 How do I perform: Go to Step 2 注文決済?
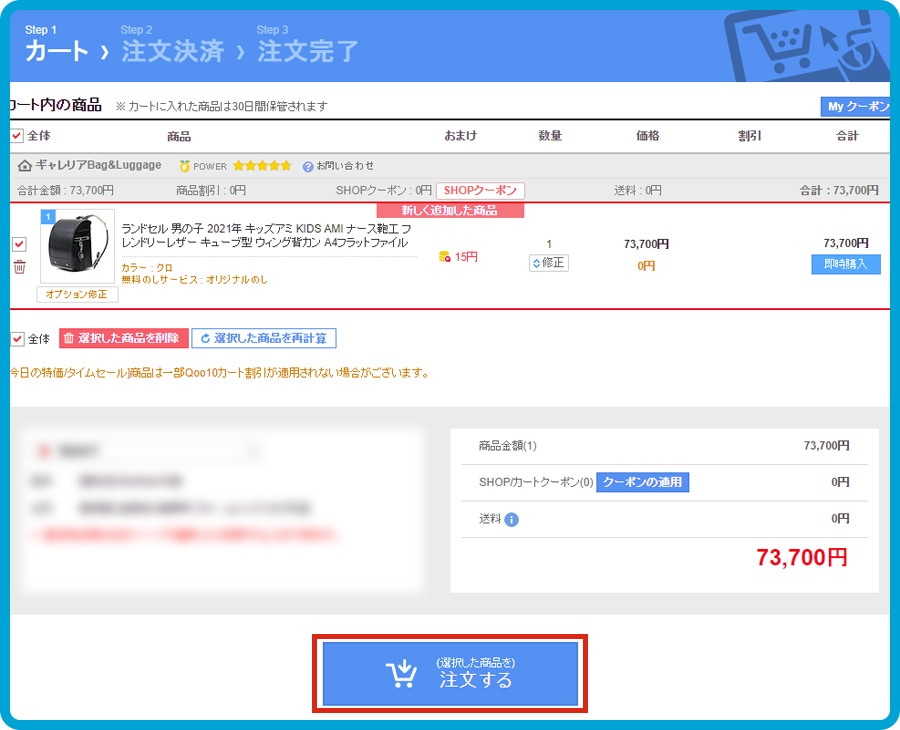tap(172, 45)
